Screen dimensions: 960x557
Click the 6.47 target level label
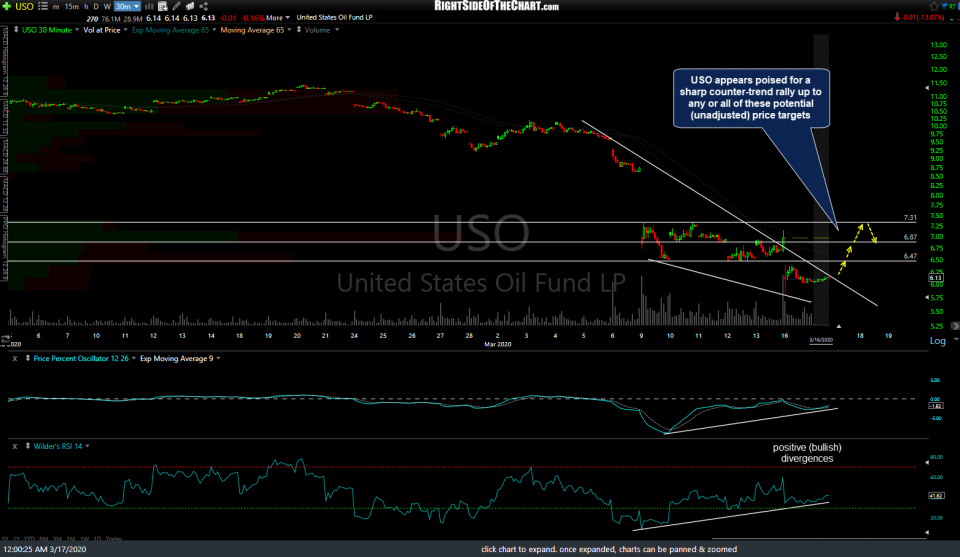tap(910, 256)
